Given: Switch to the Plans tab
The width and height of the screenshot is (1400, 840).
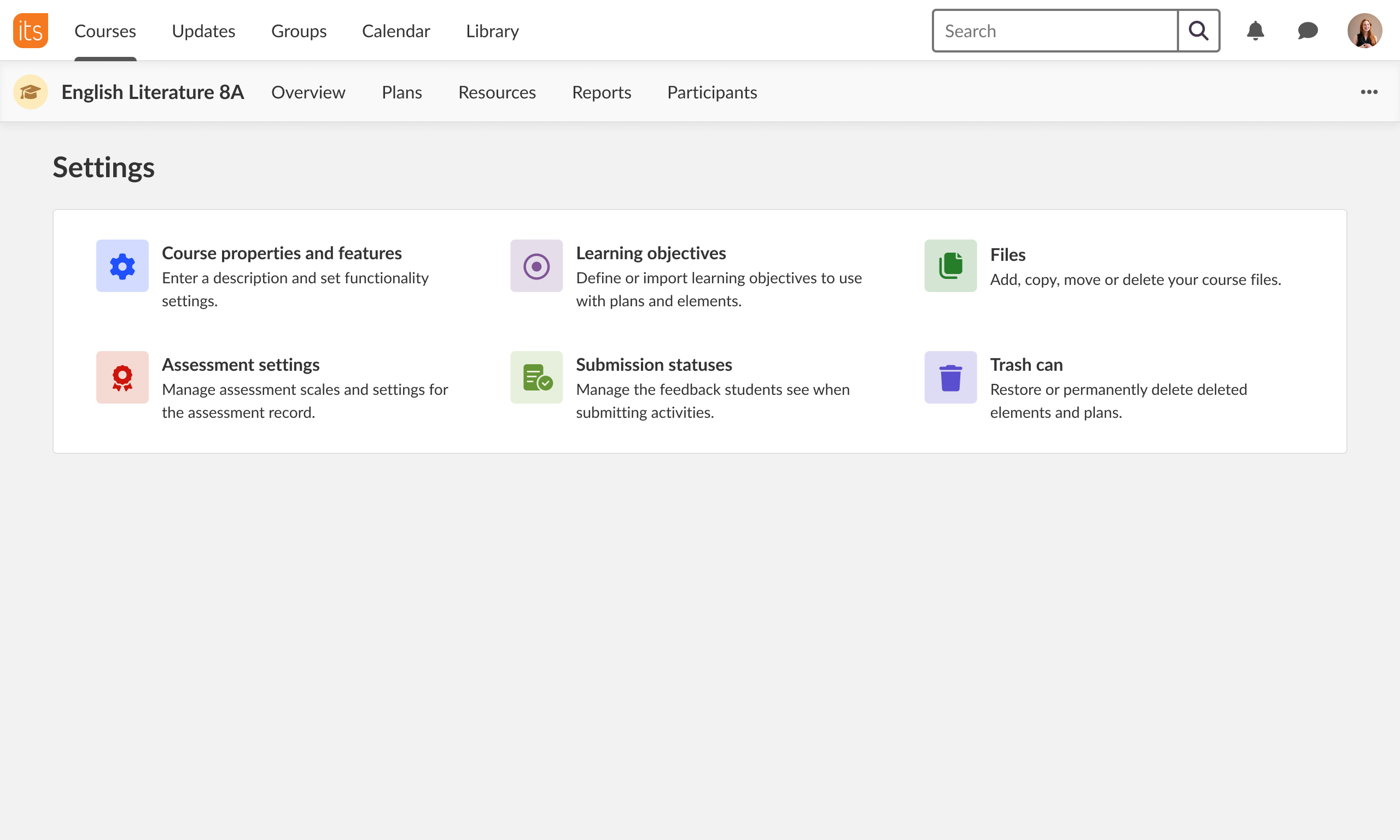Looking at the screenshot, I should (x=402, y=92).
